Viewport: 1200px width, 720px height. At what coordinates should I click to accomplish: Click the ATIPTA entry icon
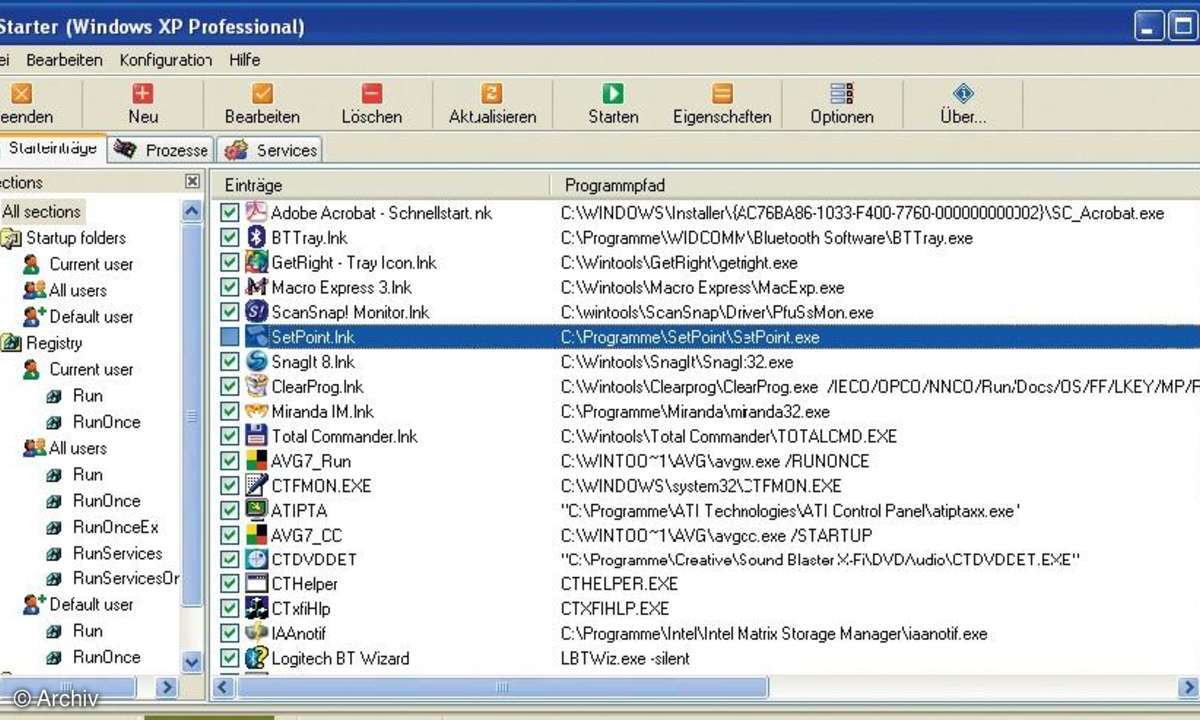click(257, 510)
